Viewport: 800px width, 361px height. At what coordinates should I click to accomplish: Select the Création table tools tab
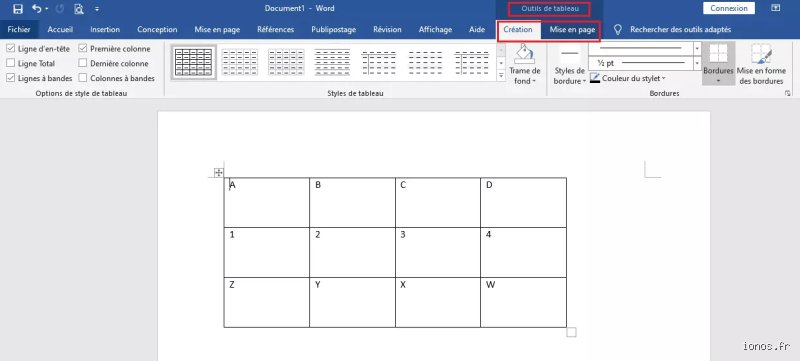click(518, 30)
